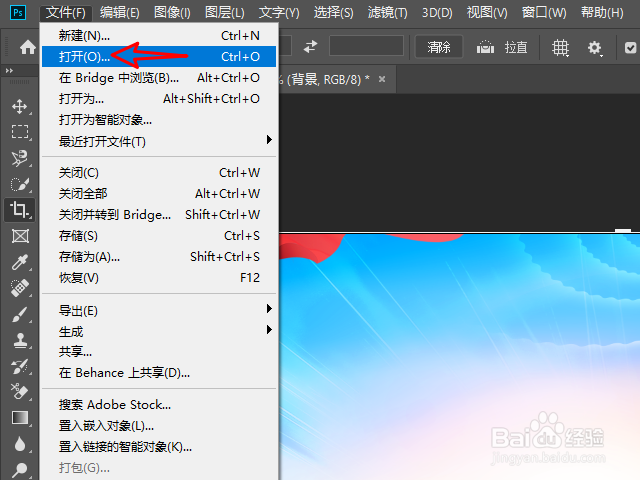Open the 视图(V) menu
This screenshot has width=640, height=480.
[487, 13]
